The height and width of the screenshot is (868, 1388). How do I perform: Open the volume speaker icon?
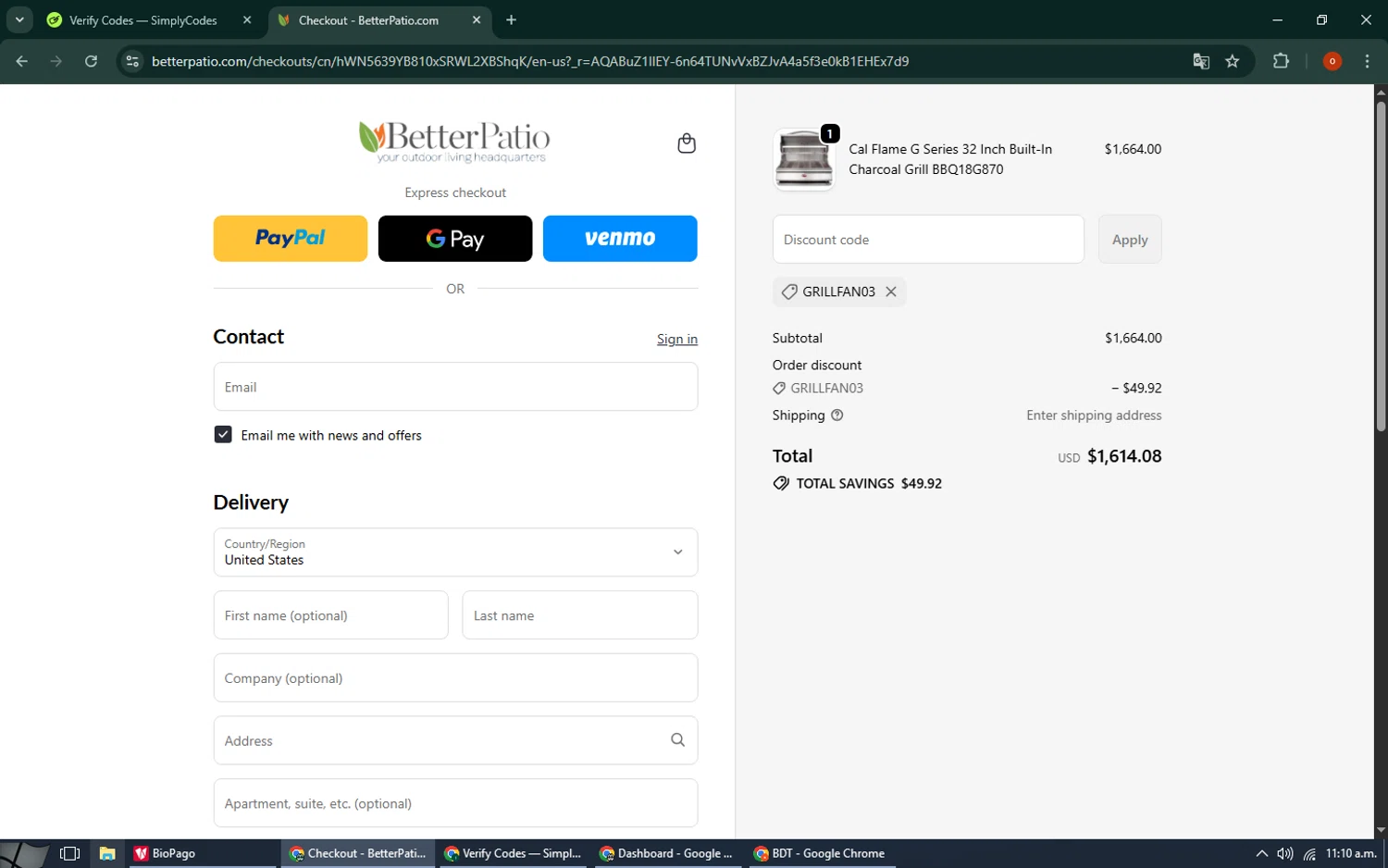[1284, 853]
